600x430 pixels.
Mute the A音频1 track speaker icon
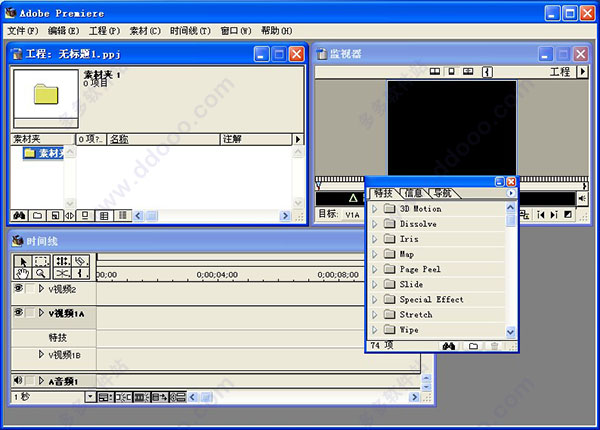18,380
